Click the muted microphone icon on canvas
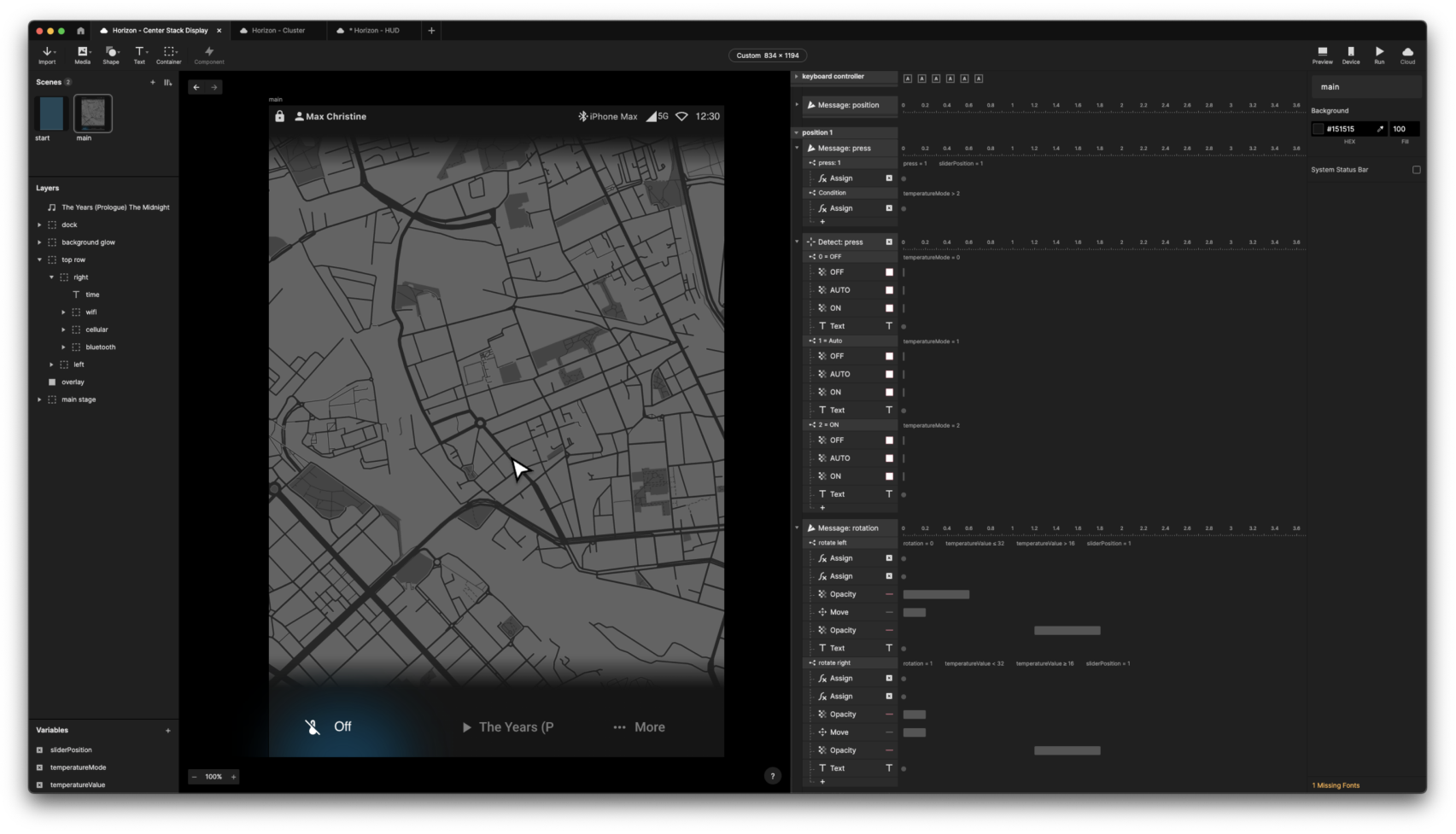This screenshot has height=834, width=1456. [313, 727]
